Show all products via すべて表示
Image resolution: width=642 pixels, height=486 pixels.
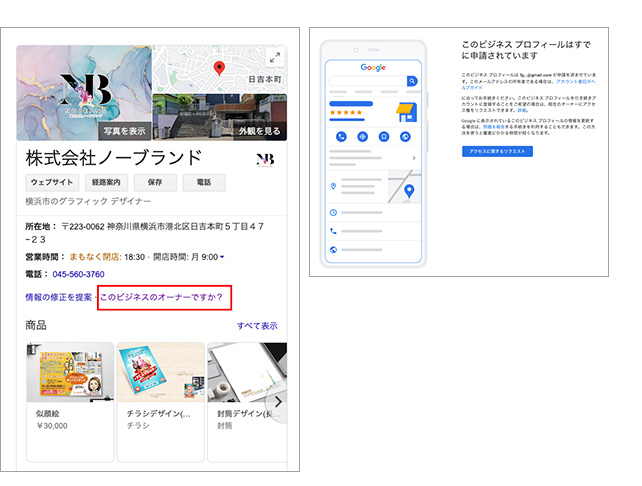(x=257, y=326)
